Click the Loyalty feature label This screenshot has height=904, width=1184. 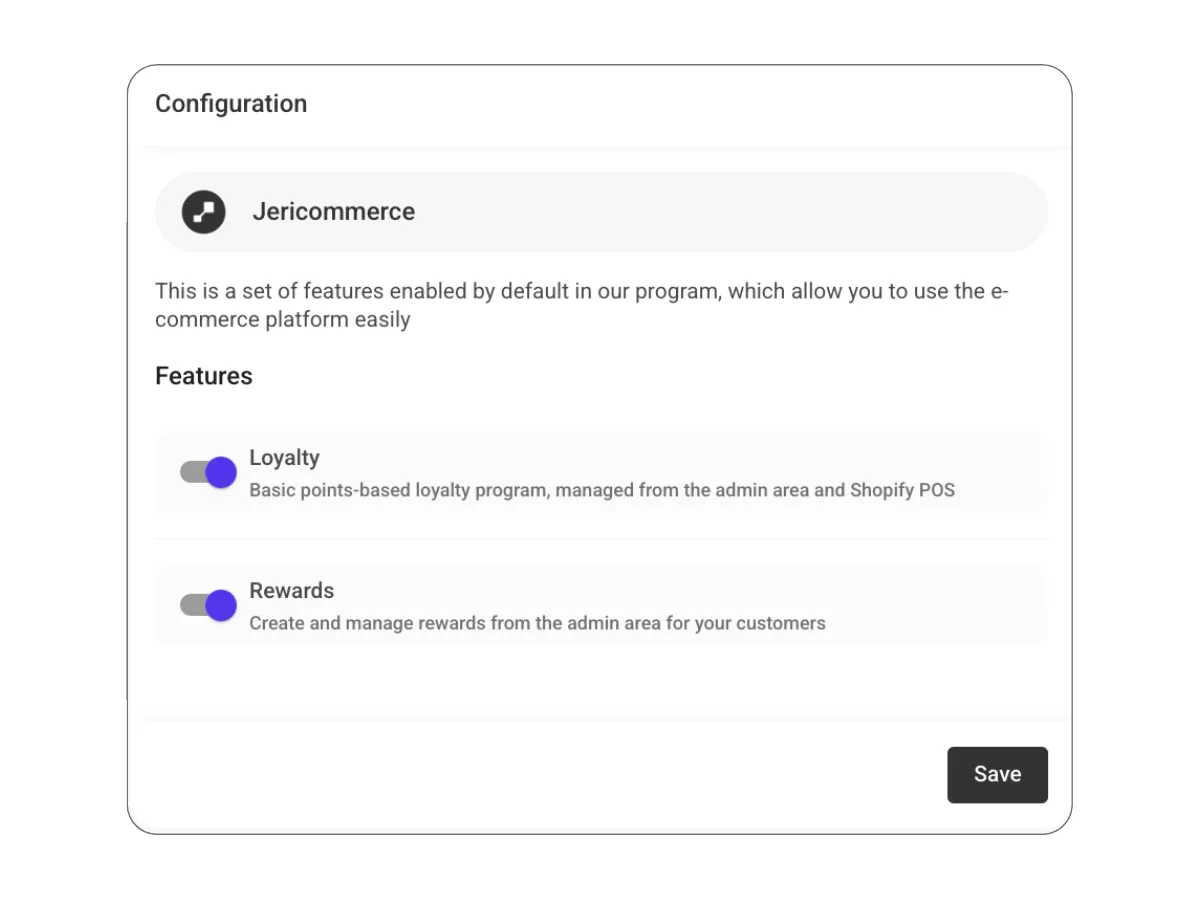pos(284,458)
